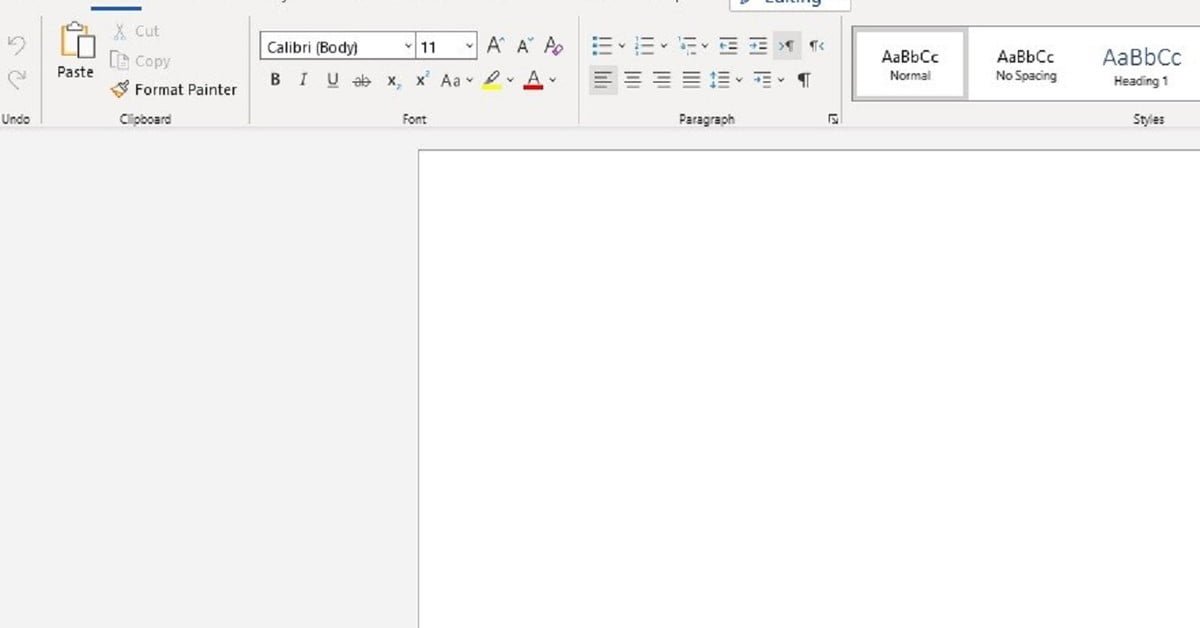Screen dimensions: 1200x628
Task: Apply the yellow text highlighter
Action: (x=491, y=80)
